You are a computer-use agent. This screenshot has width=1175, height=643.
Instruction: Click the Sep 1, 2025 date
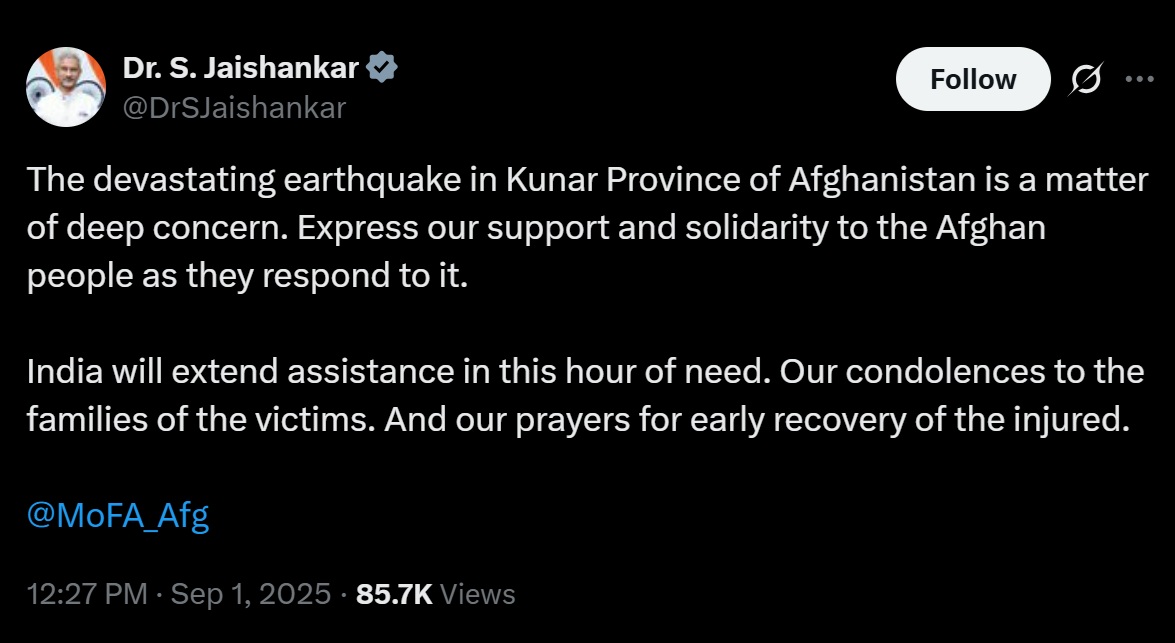point(251,594)
